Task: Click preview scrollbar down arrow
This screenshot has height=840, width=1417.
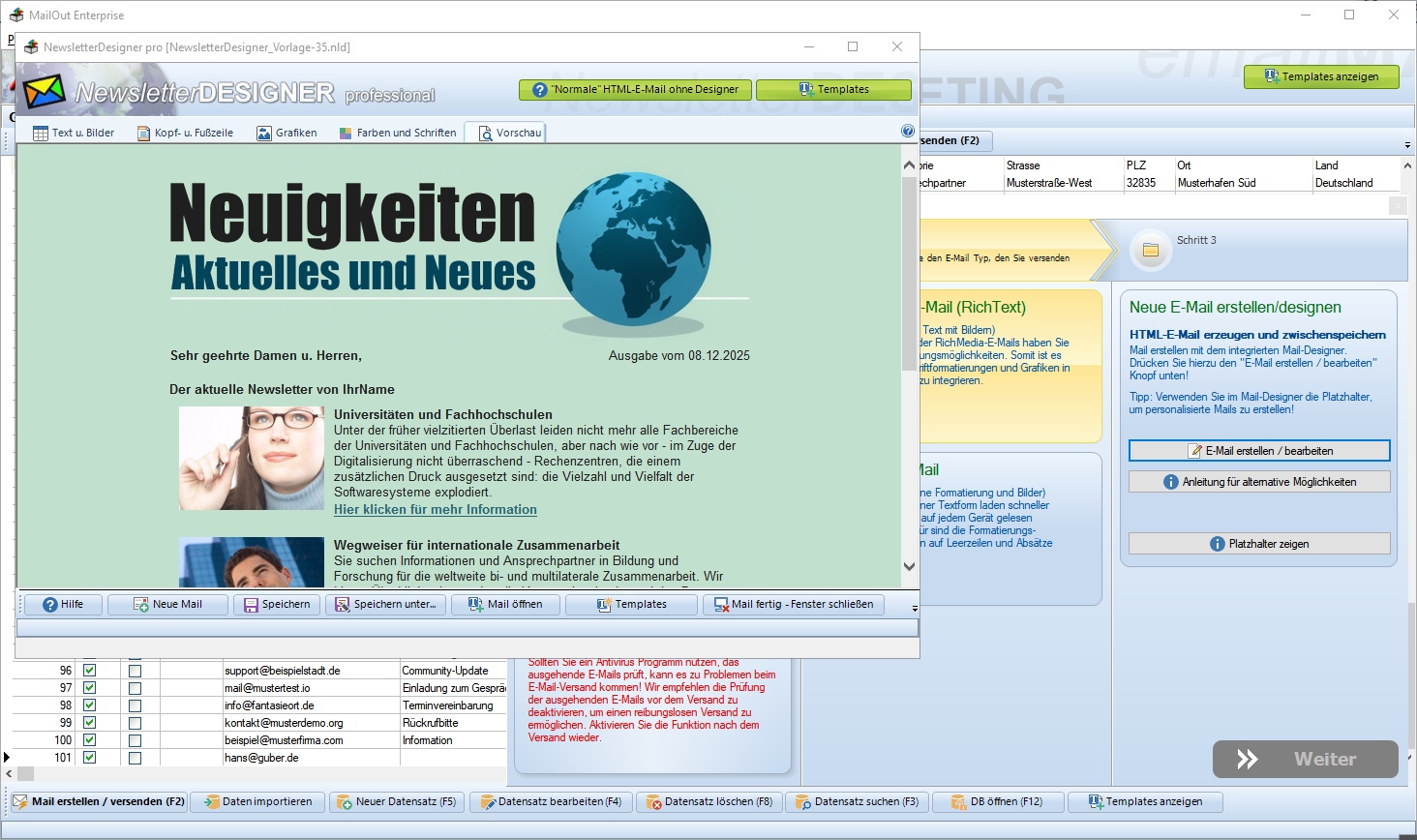Action: 909,567
